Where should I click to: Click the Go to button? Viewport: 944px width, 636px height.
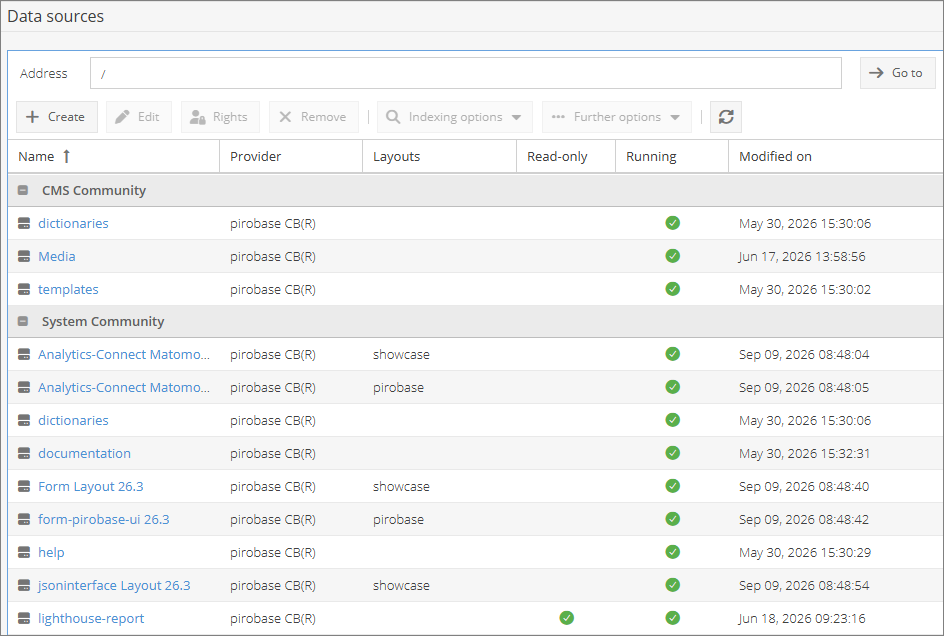pyautogui.click(x=898, y=73)
